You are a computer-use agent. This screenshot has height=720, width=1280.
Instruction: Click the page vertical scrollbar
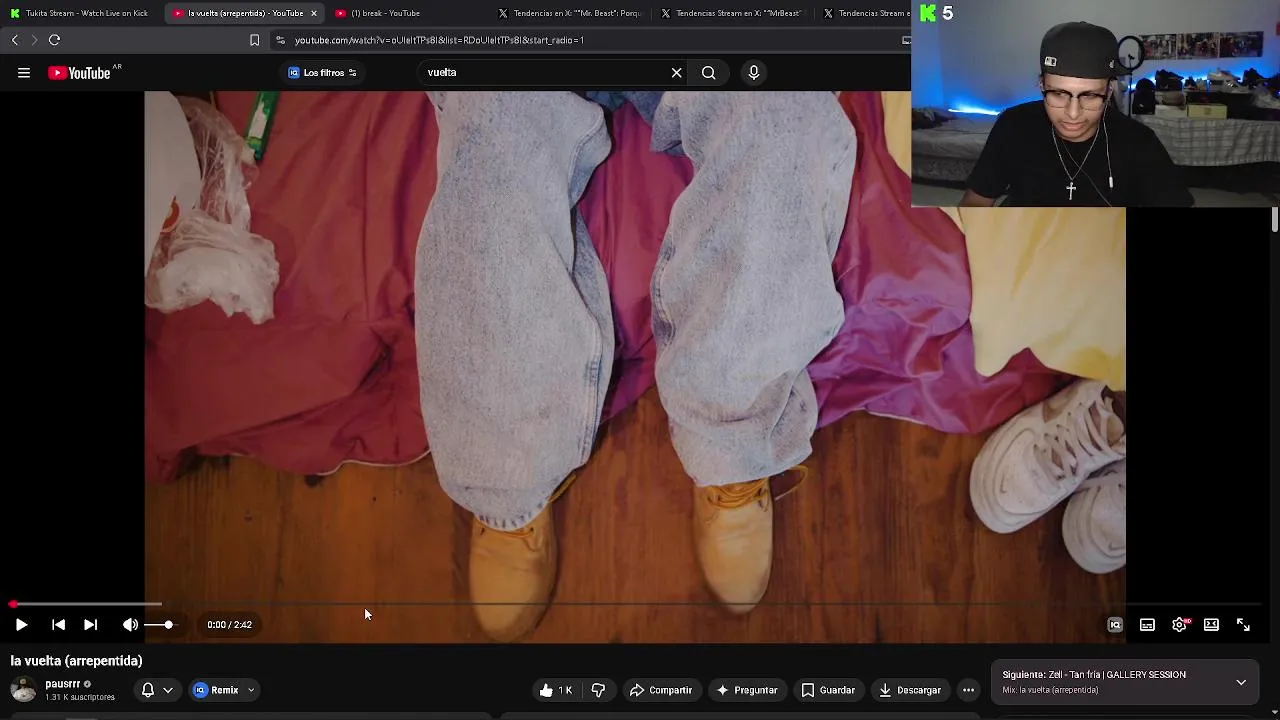1275,220
